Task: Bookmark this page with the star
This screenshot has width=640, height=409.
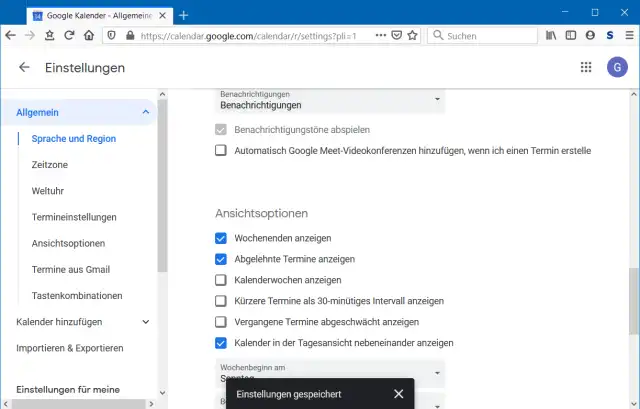Action: (412, 36)
